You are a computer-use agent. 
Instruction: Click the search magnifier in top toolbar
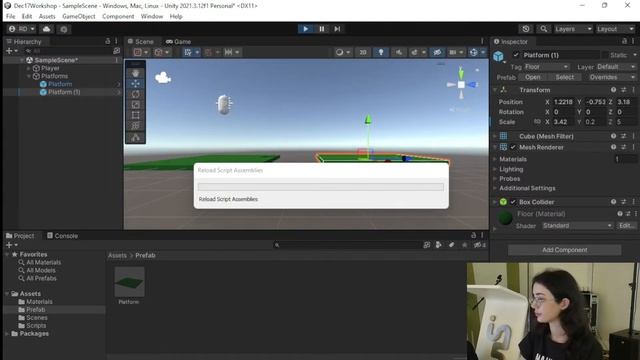[x=543, y=29]
